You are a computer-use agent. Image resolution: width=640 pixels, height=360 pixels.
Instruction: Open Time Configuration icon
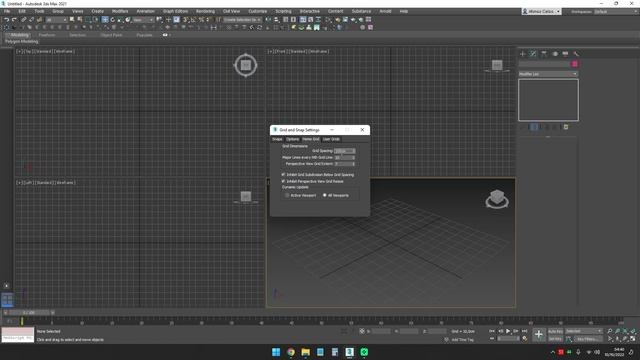[525, 338]
